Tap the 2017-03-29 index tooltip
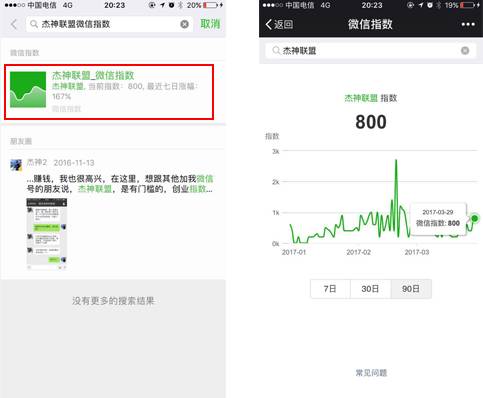 click(x=438, y=218)
